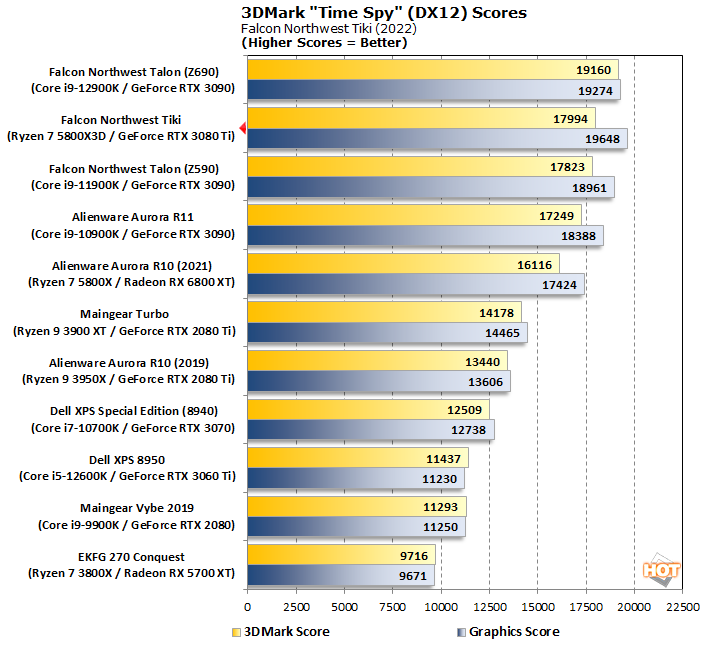
Task: Click the 22500 axis tick label
Action: tap(683, 607)
